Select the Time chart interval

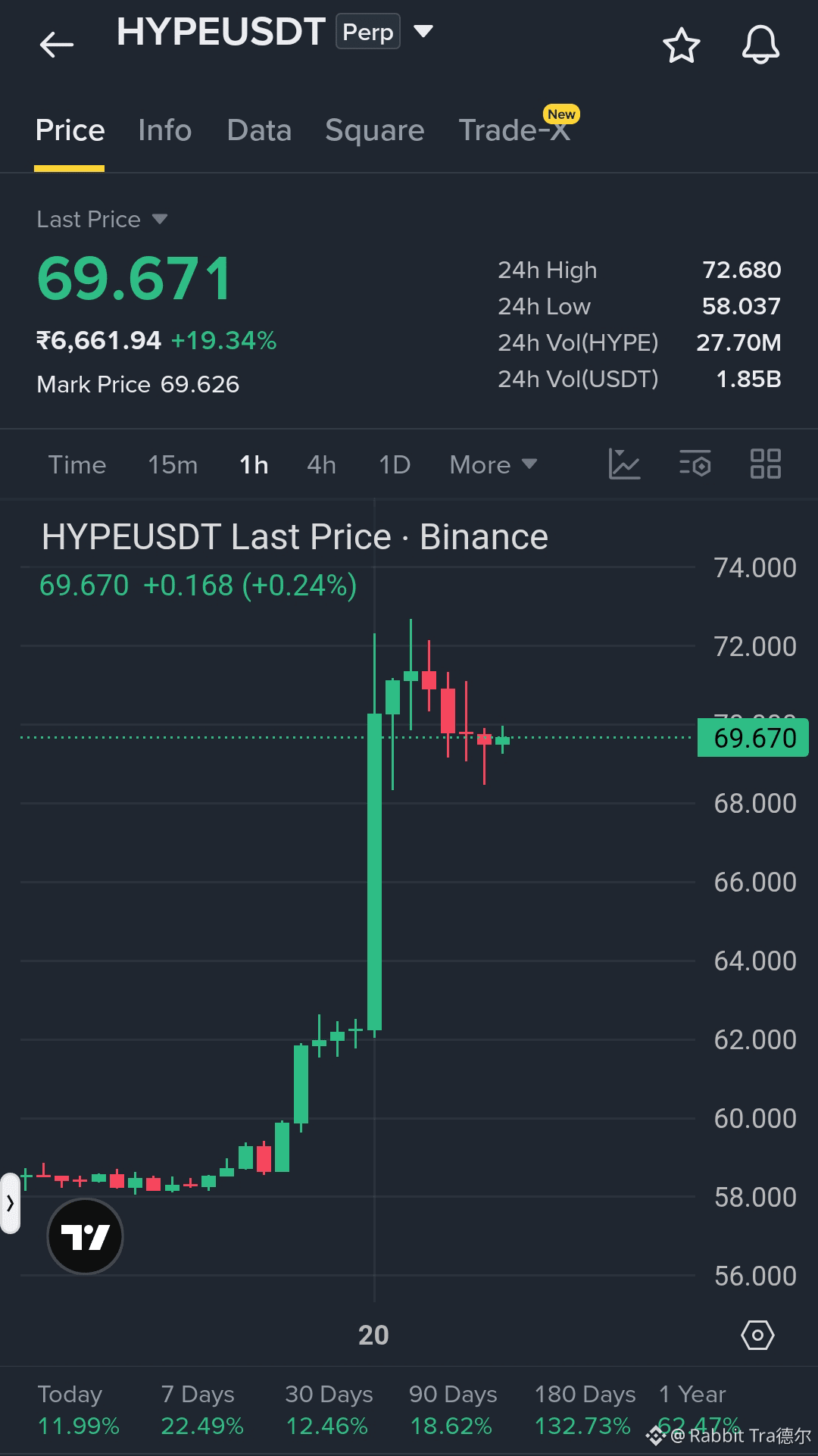click(x=77, y=464)
